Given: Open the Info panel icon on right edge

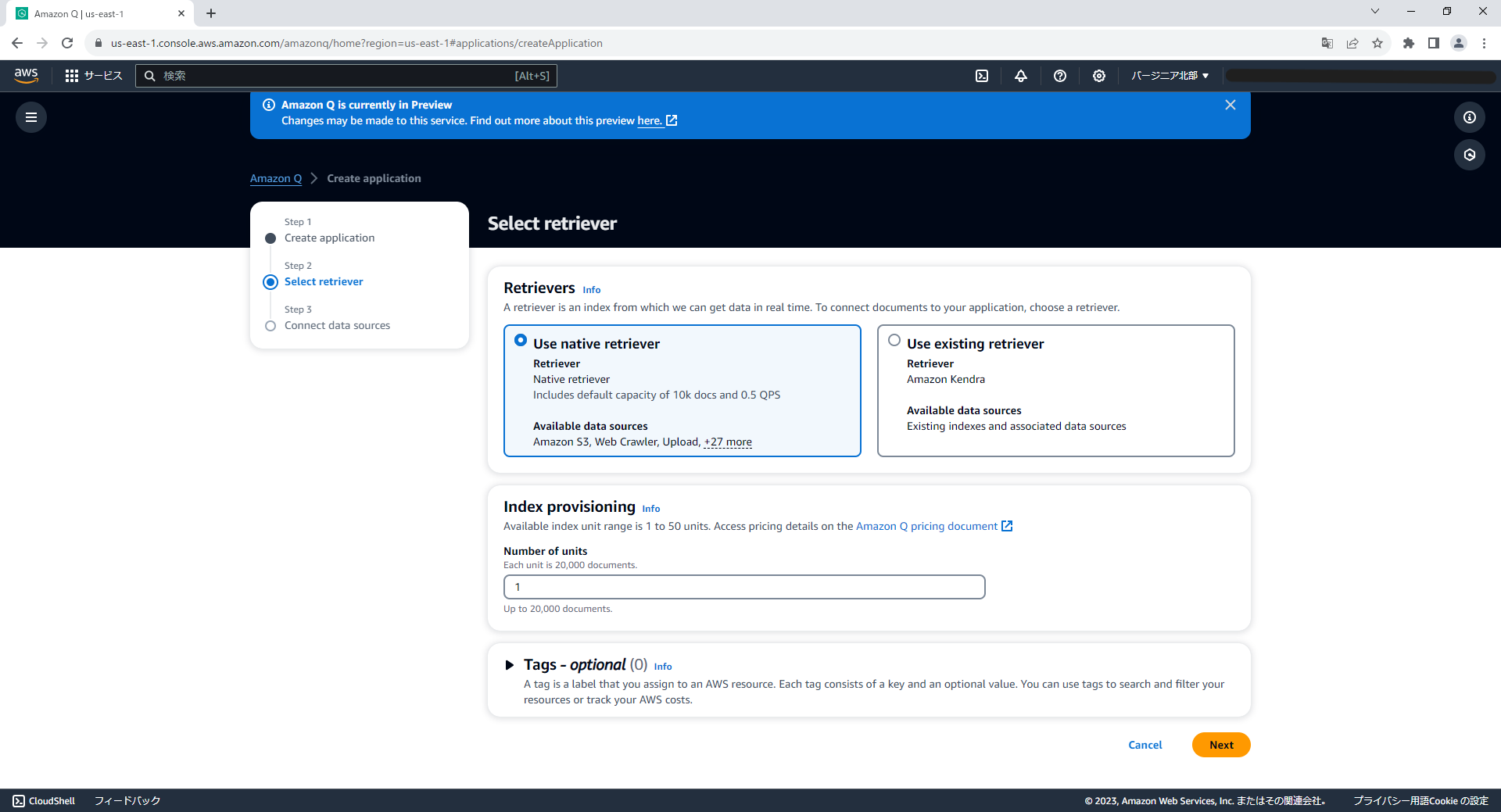Looking at the screenshot, I should [x=1469, y=117].
